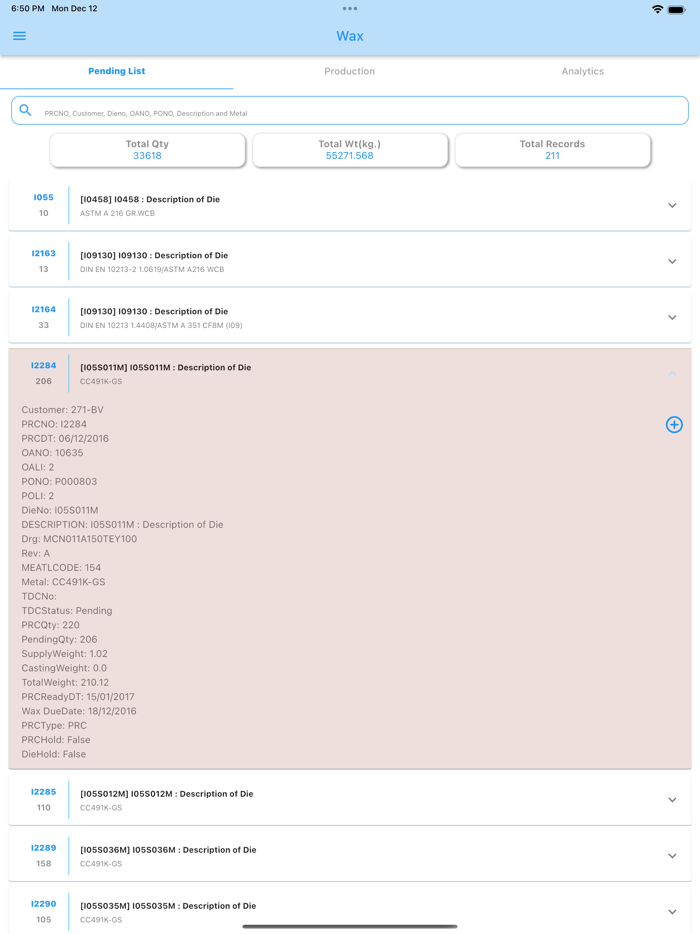Expand the I2290 record chevron
The width and height of the screenshot is (700, 934).
672,912
